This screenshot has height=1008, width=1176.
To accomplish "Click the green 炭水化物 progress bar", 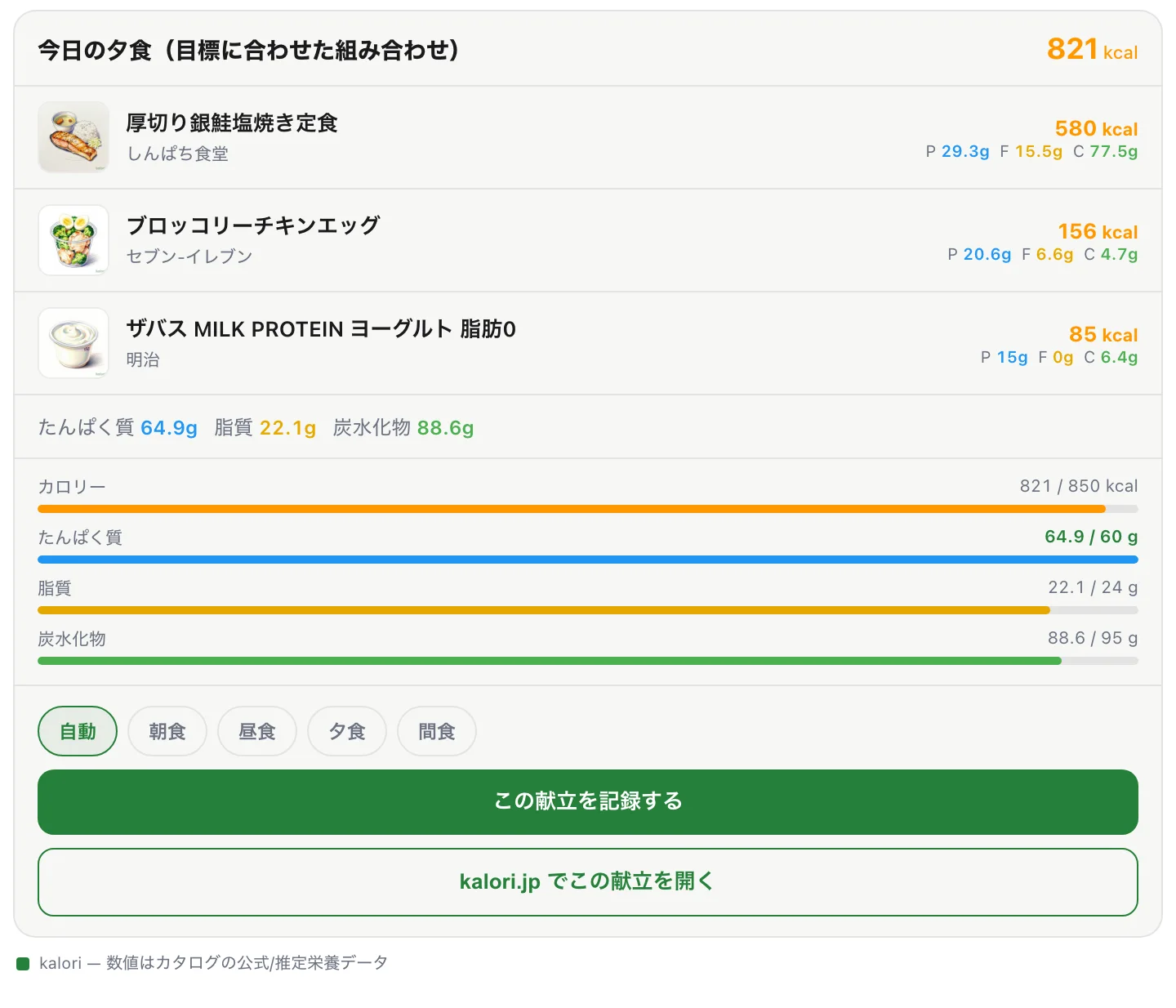I will point(588,661).
